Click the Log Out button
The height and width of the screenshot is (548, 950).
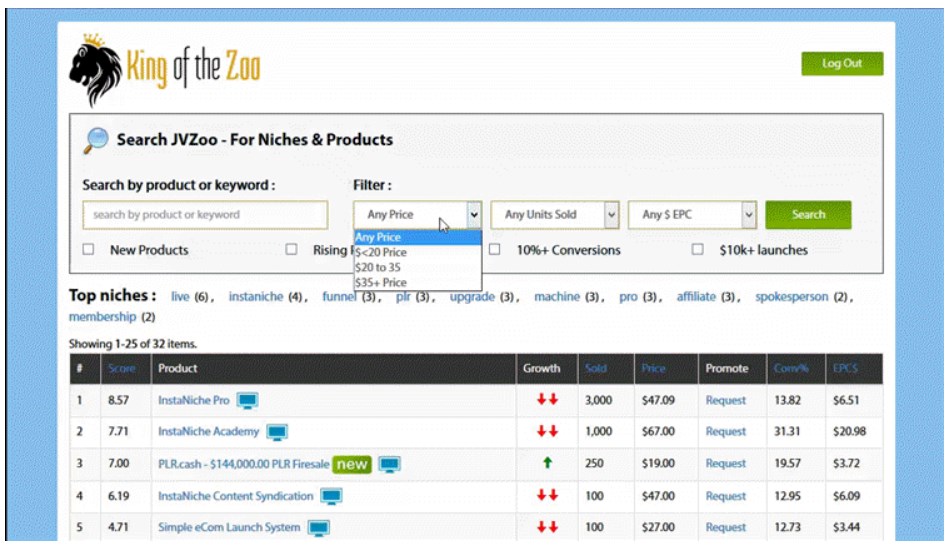pyautogui.click(x=842, y=64)
